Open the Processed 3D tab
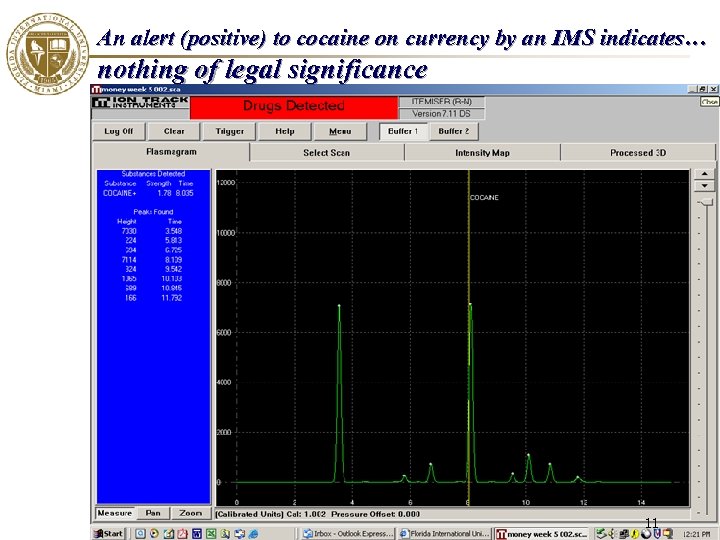The image size is (720, 540). (x=637, y=153)
